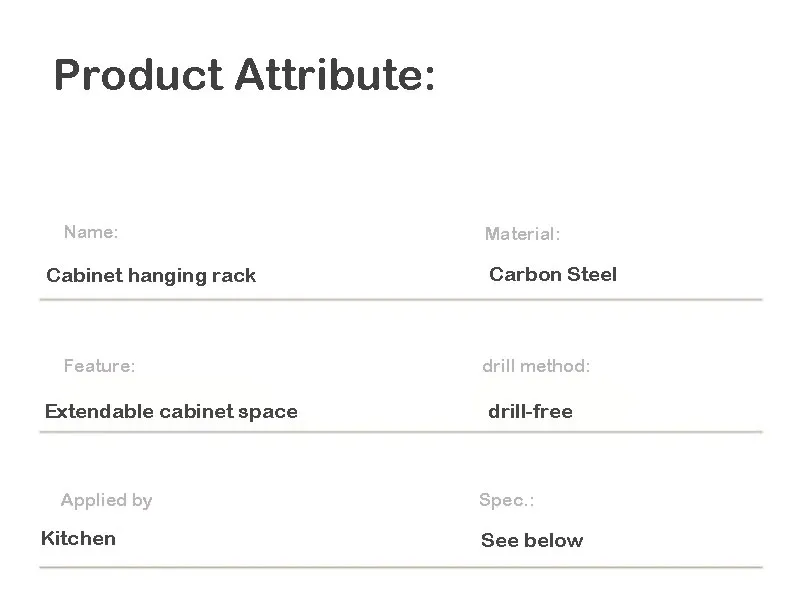The height and width of the screenshot is (592, 800).
Task: Click the "See below" spec text
Action: point(532,541)
